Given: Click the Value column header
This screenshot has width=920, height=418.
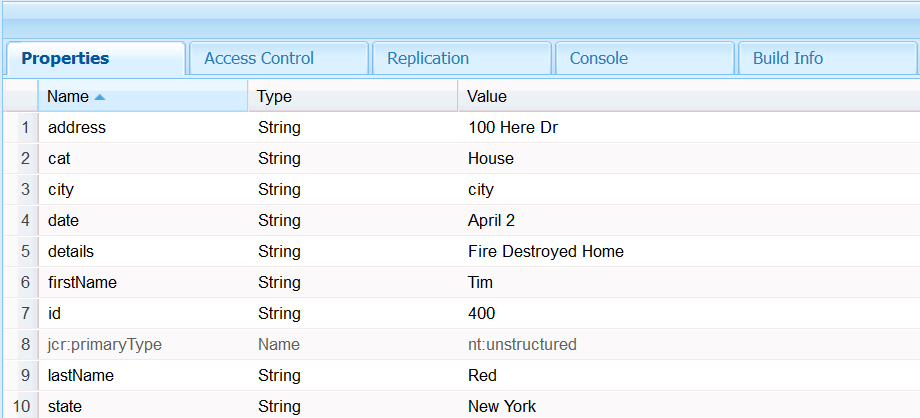Looking at the screenshot, I should pyautogui.click(x=487, y=97).
